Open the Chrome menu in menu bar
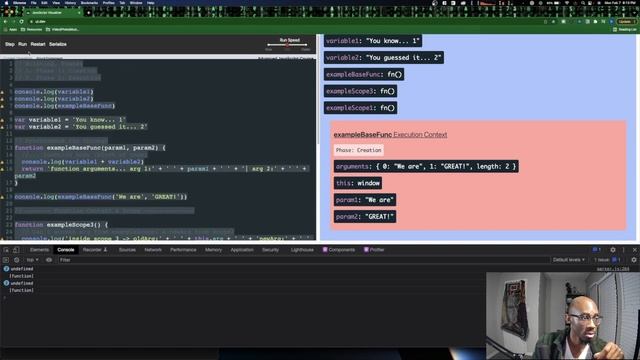 pos(19,2)
